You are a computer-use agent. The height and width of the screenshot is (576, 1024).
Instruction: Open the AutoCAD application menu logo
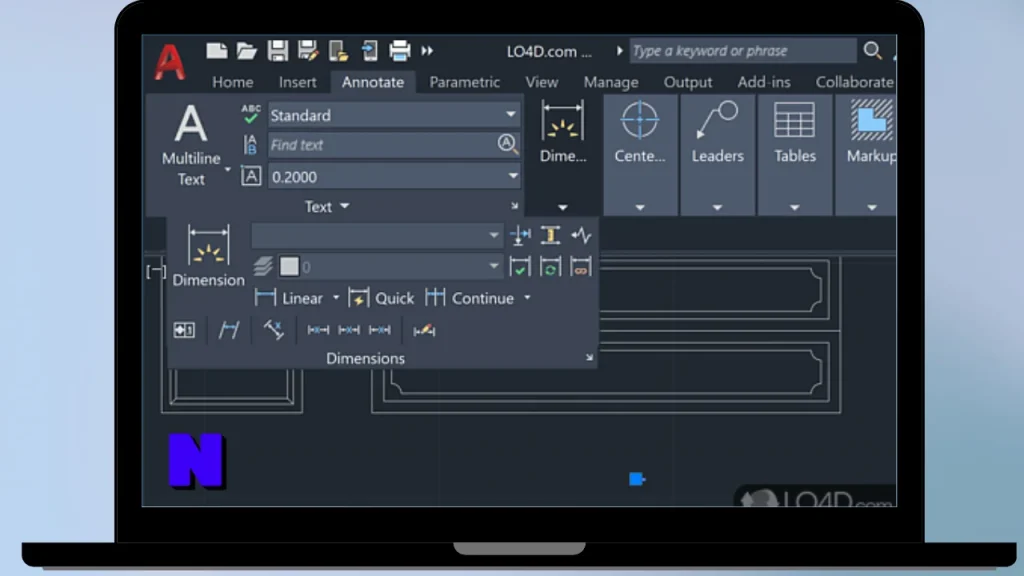[x=170, y=62]
